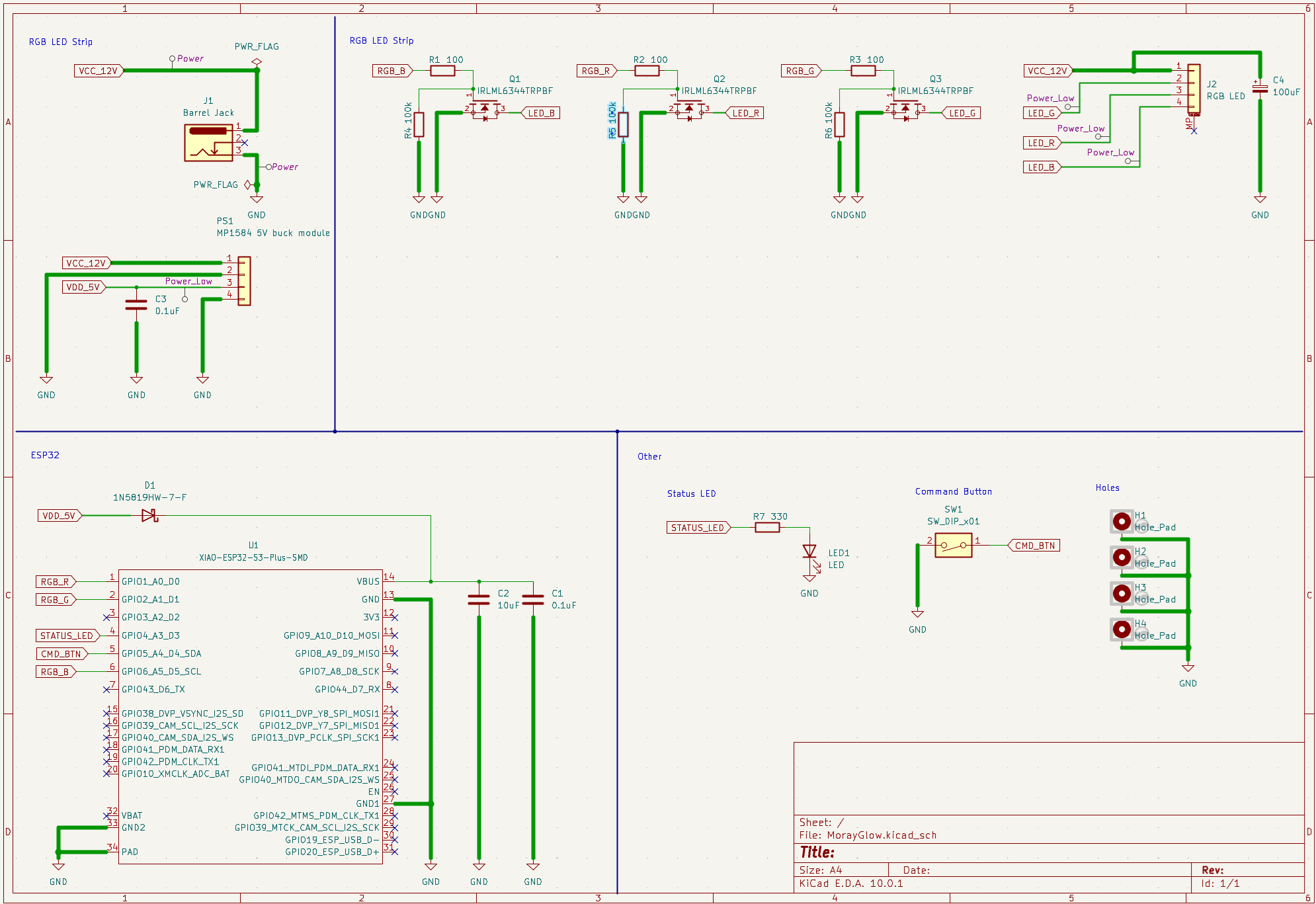Viewport: 1316px width, 904px height.
Task: Select the PS1 buck module connector symbol
Action: (x=244, y=281)
